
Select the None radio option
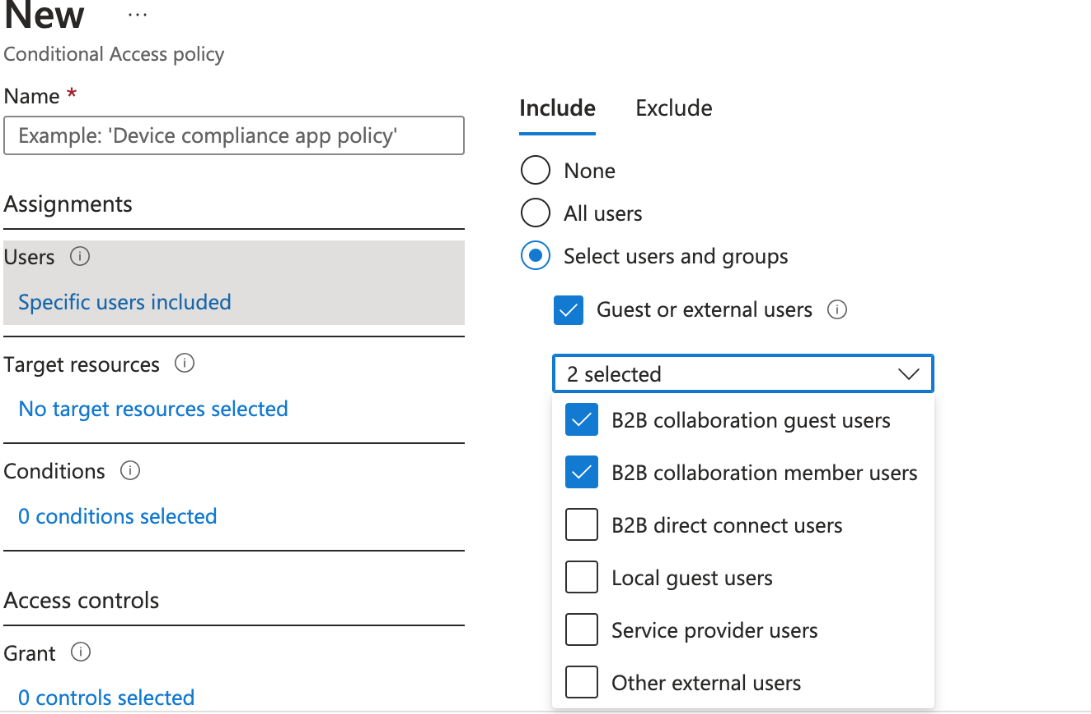pyautogui.click(x=535, y=170)
